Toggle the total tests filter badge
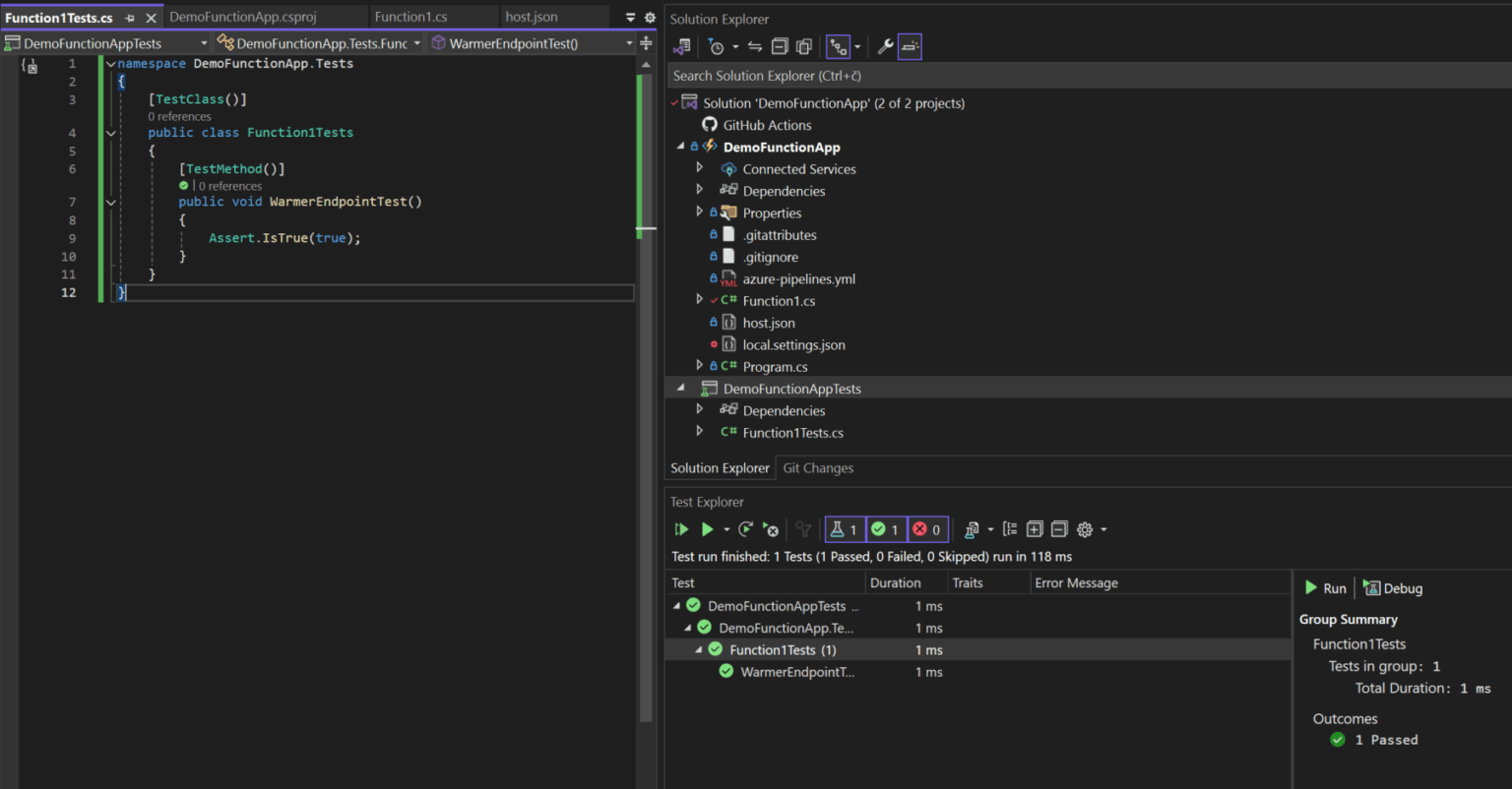This screenshot has width=1512, height=789. pos(845,529)
